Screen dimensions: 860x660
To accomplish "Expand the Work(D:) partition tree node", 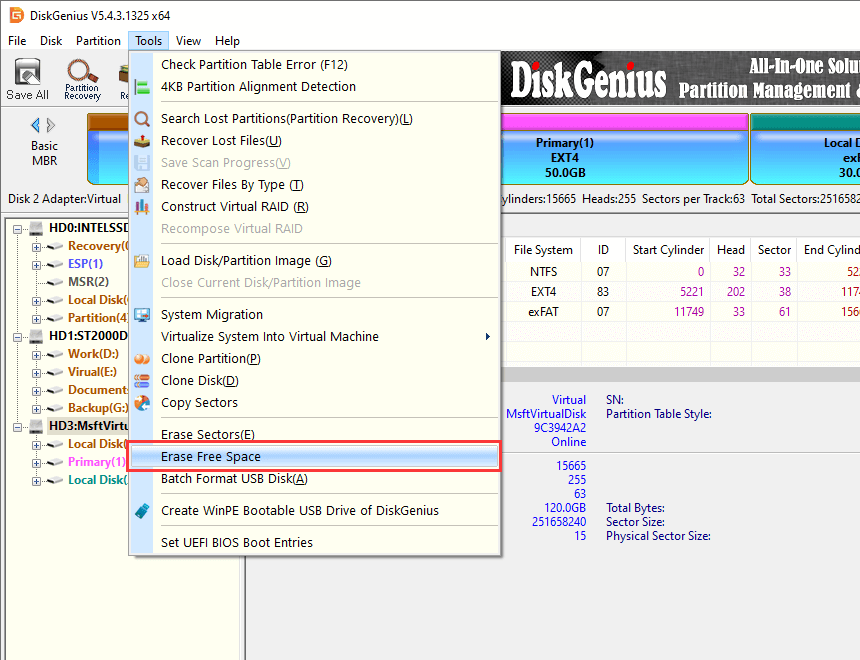I will pos(37,354).
